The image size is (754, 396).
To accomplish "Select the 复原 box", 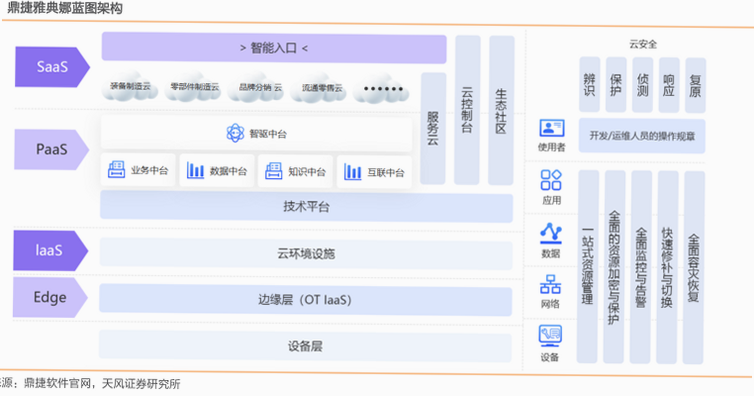I will tap(695, 86).
